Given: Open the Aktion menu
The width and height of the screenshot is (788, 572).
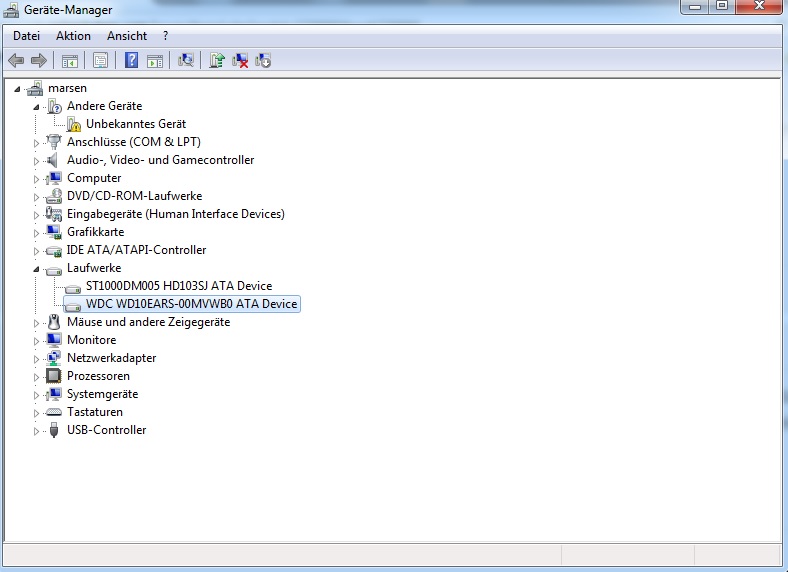Looking at the screenshot, I should pyautogui.click(x=73, y=36).
